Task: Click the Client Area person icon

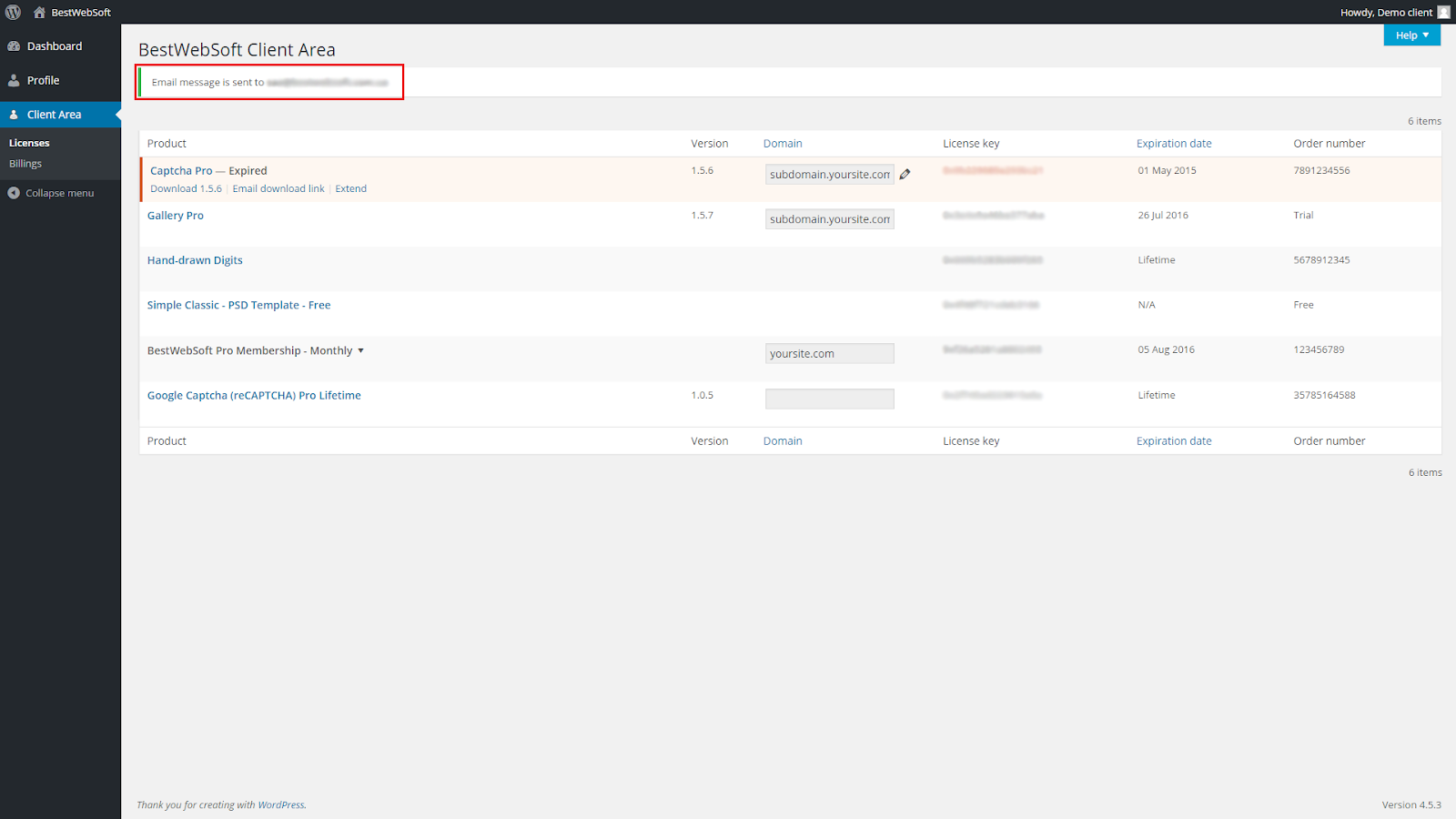Action: pyautogui.click(x=14, y=115)
